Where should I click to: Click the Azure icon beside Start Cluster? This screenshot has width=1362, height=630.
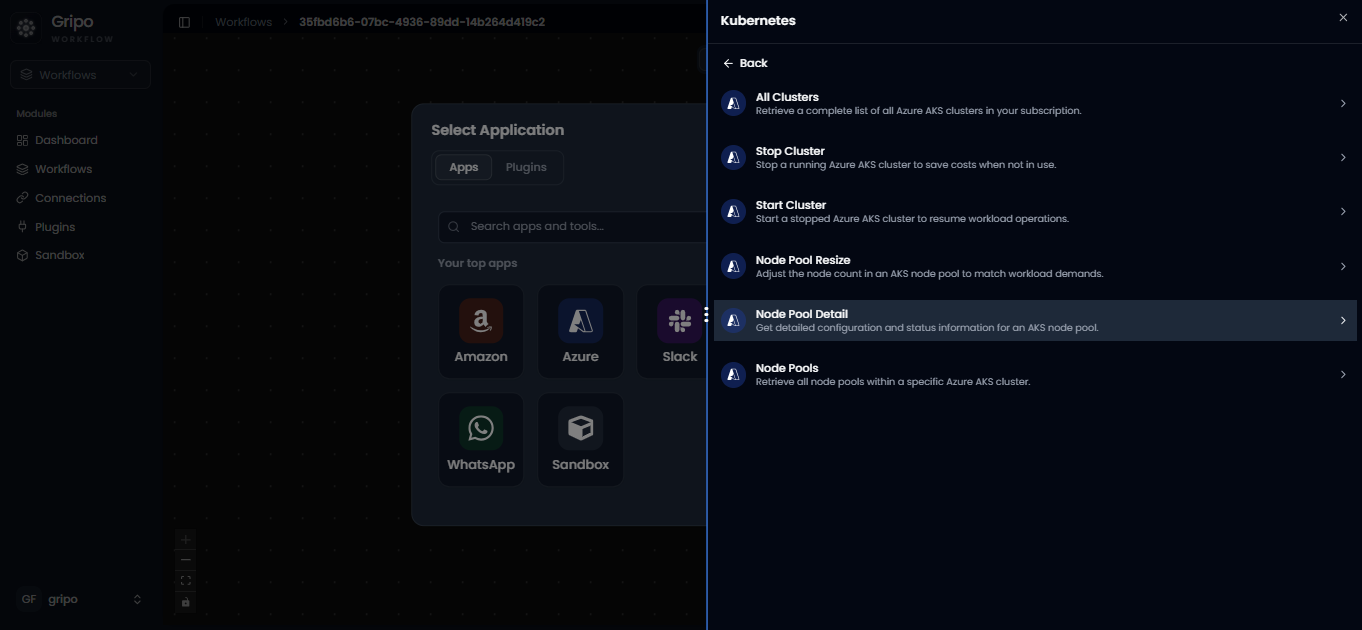[734, 211]
